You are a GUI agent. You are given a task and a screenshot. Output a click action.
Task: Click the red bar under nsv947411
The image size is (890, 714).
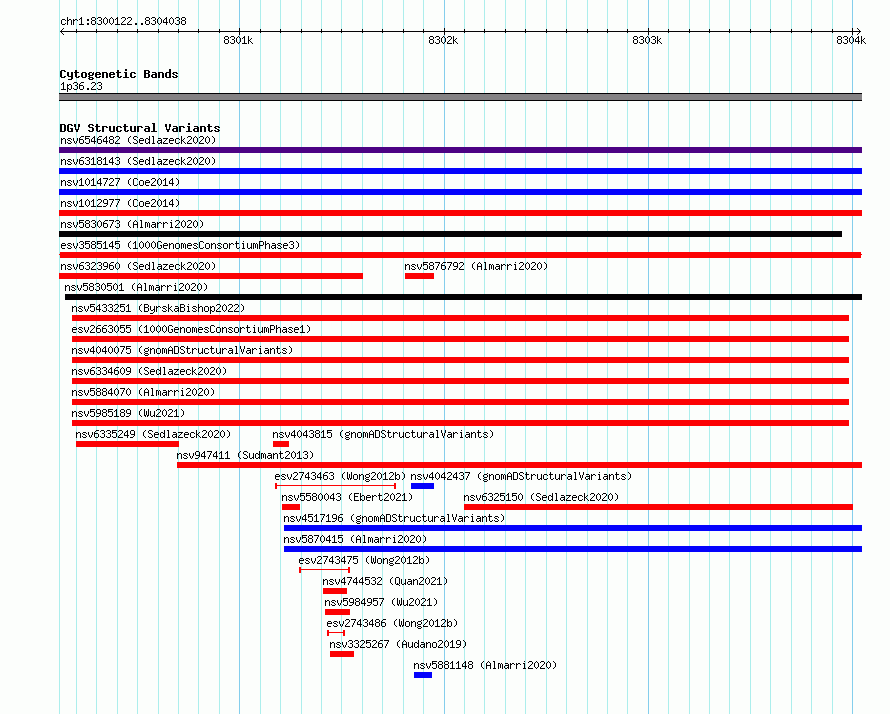tap(519, 465)
